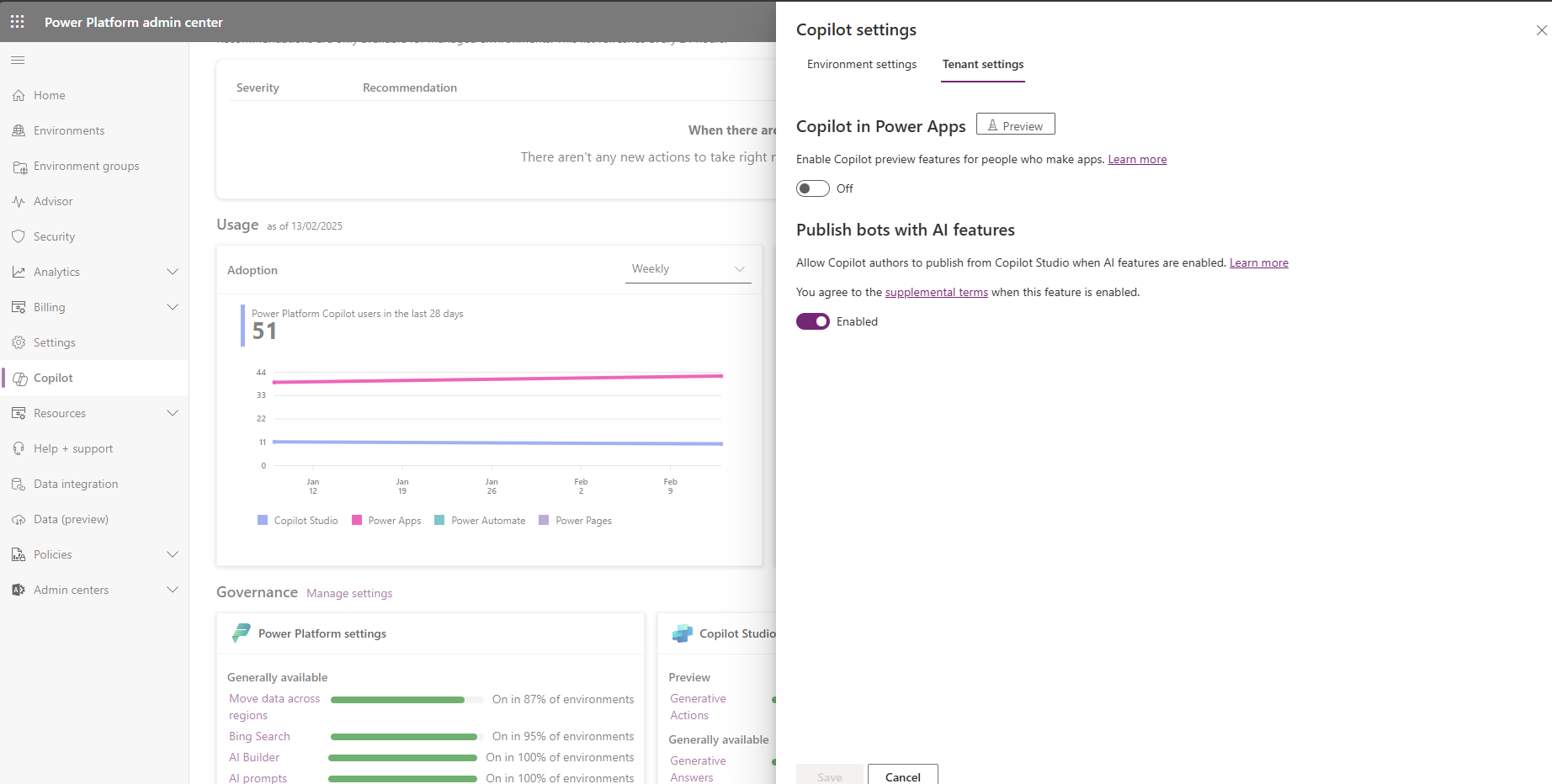Click the Bing Search link

(x=259, y=736)
